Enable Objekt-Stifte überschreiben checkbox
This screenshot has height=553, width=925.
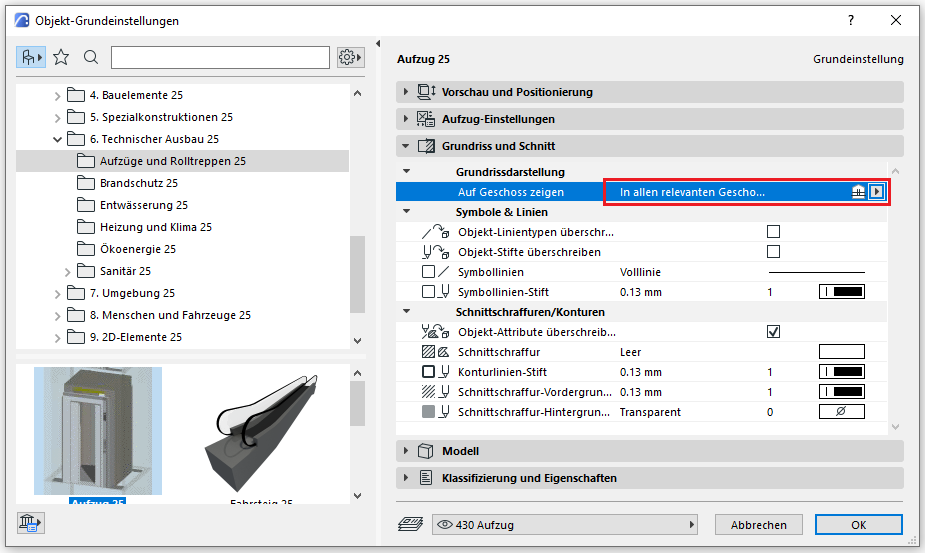coord(773,252)
